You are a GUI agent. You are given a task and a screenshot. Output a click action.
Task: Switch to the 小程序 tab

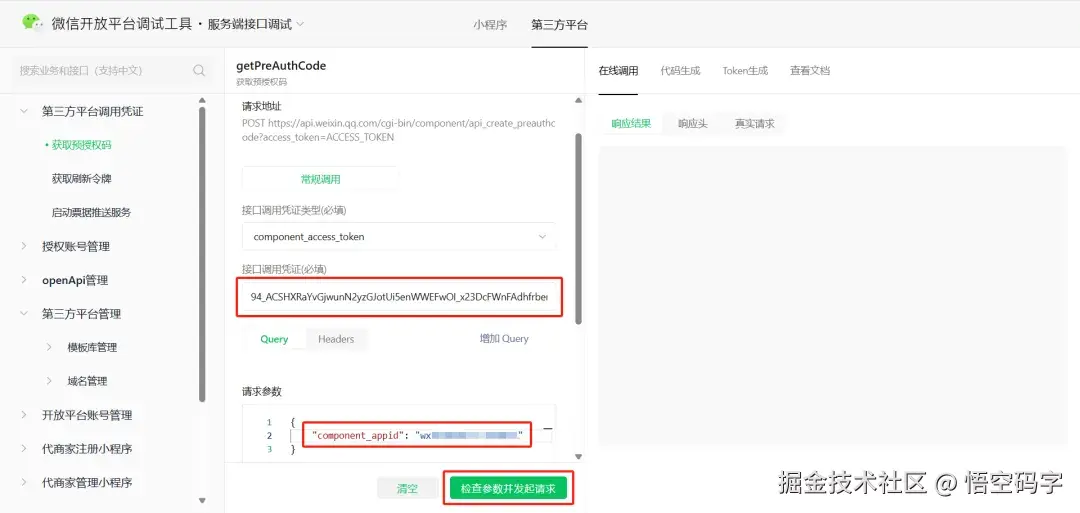[490, 25]
